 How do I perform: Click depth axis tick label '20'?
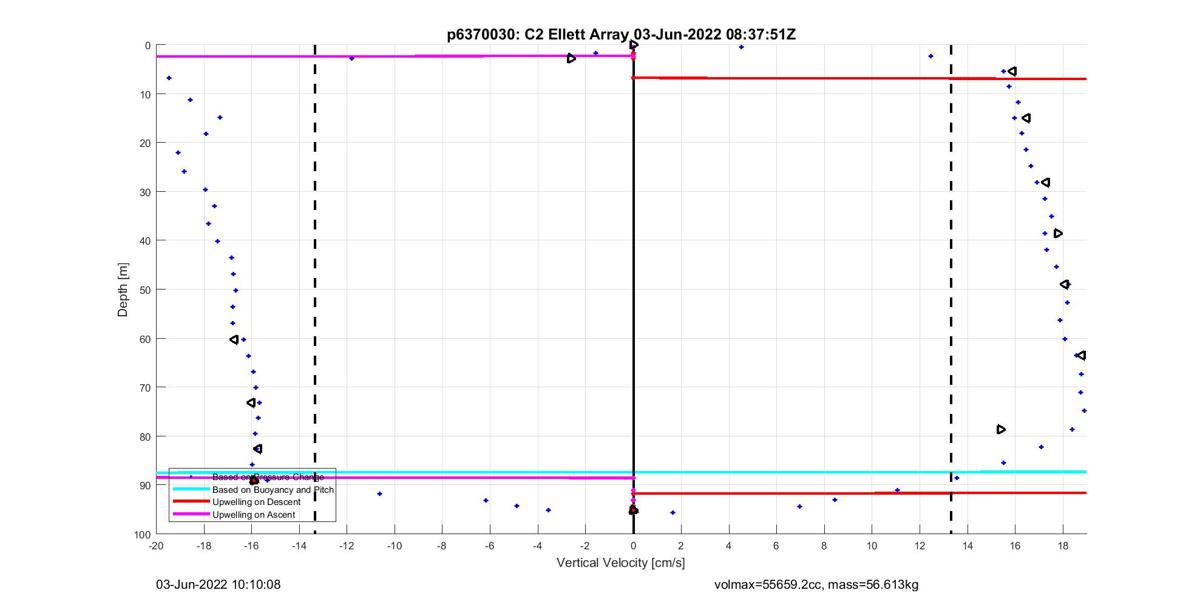click(144, 143)
